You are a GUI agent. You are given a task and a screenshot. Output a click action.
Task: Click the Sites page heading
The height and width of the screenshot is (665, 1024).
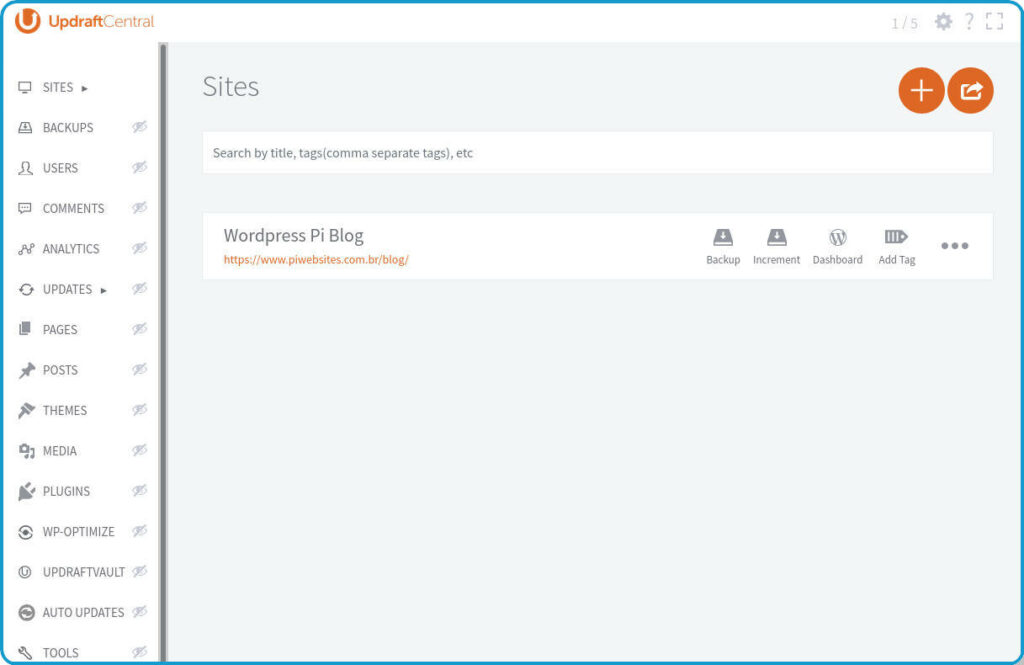coord(231,86)
